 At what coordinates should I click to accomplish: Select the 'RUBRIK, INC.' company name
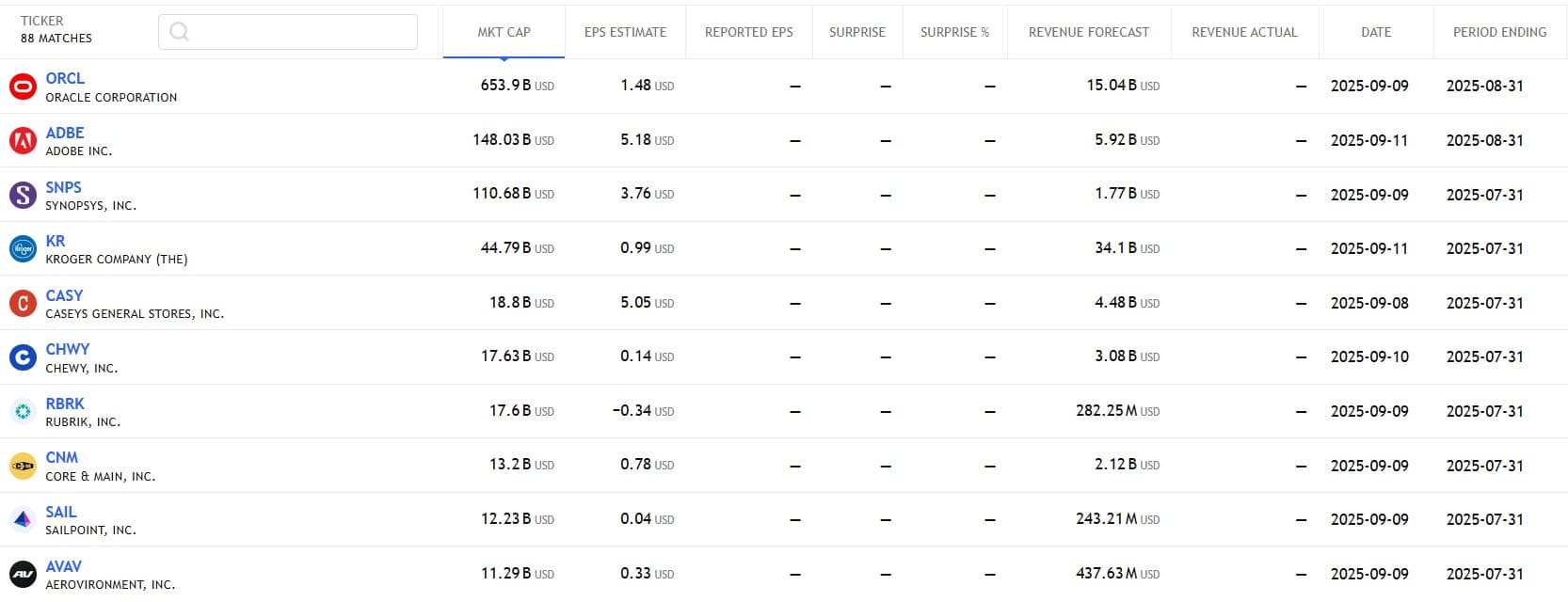(x=83, y=422)
